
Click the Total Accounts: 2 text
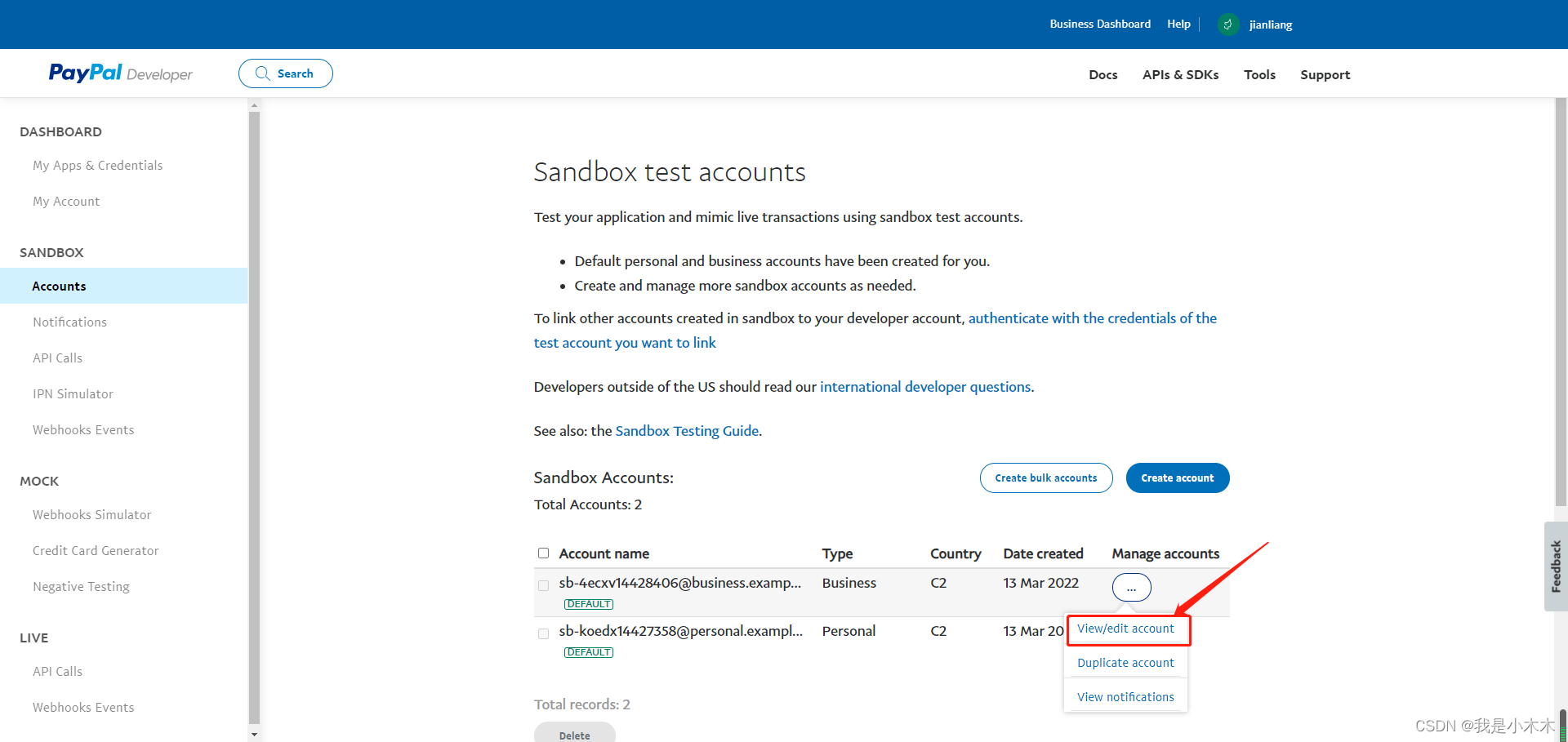coord(588,504)
